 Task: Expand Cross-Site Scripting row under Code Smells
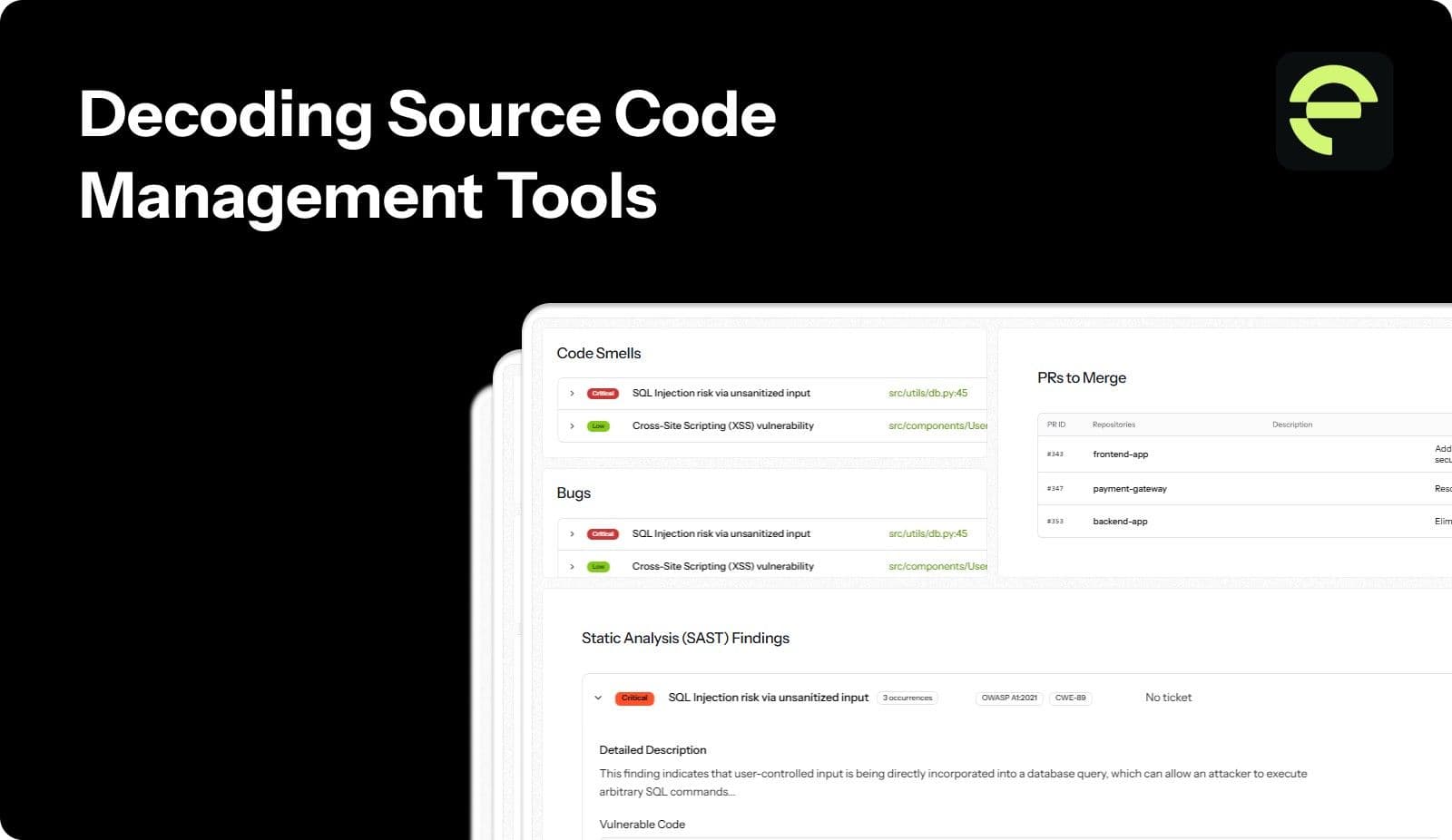click(572, 426)
